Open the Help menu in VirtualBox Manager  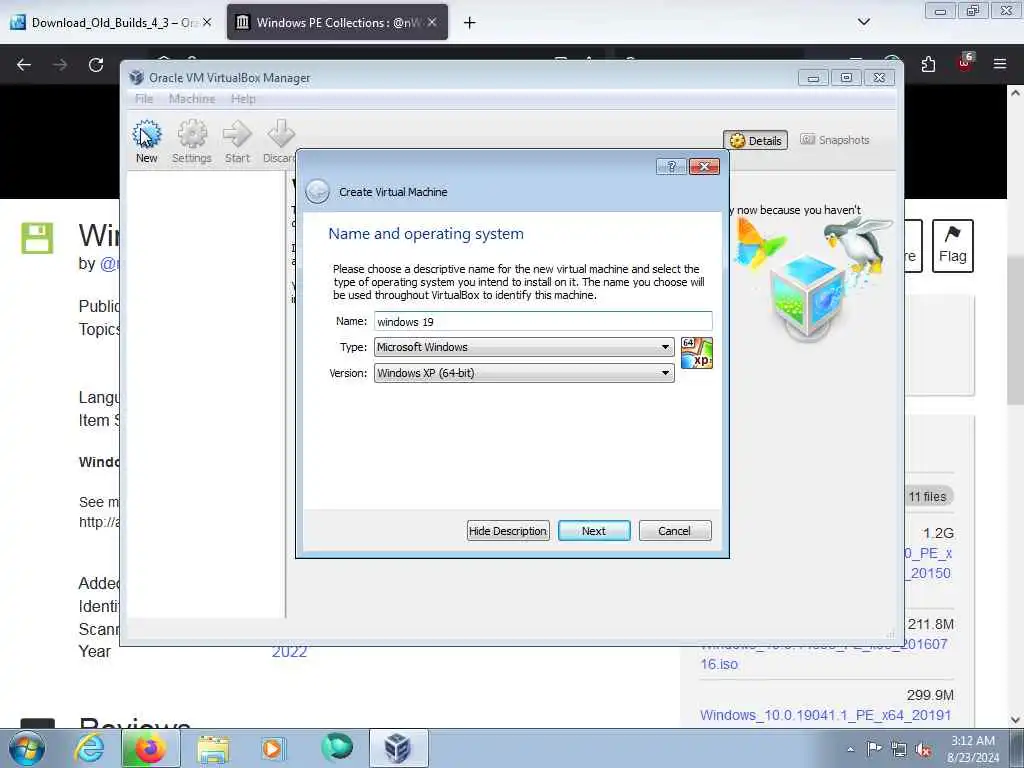click(243, 99)
